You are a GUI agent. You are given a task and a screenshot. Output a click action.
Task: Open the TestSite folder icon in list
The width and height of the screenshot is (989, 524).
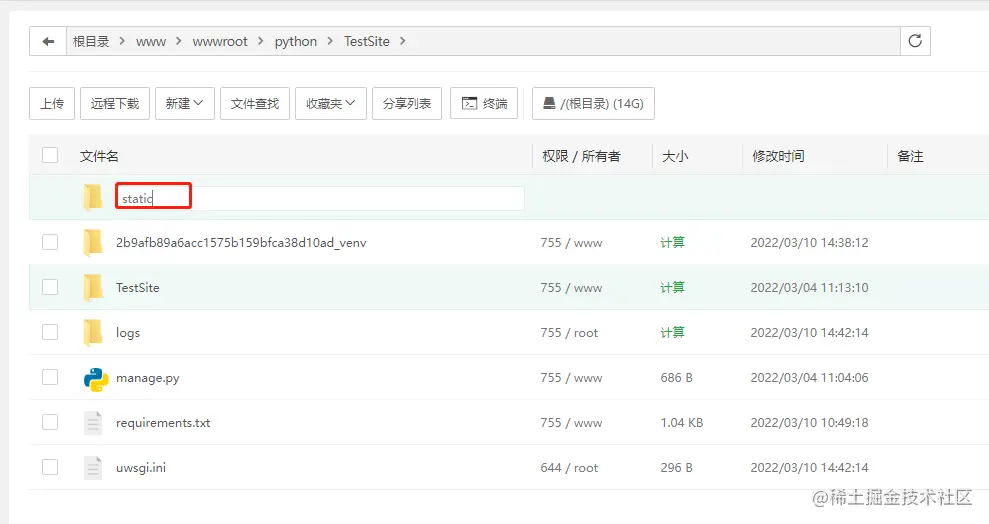[x=93, y=287]
